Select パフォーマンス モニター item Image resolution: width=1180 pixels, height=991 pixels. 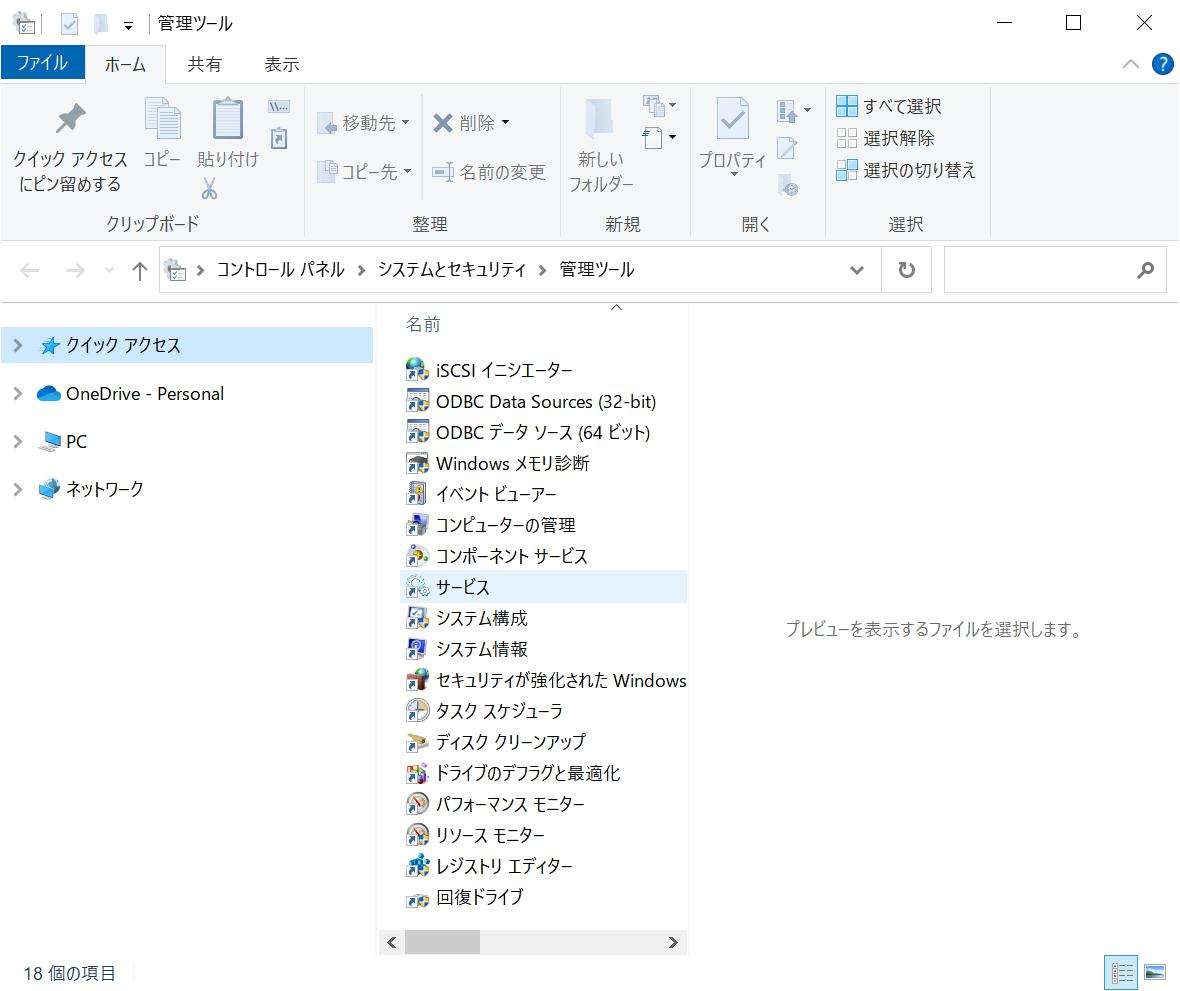pos(495,804)
